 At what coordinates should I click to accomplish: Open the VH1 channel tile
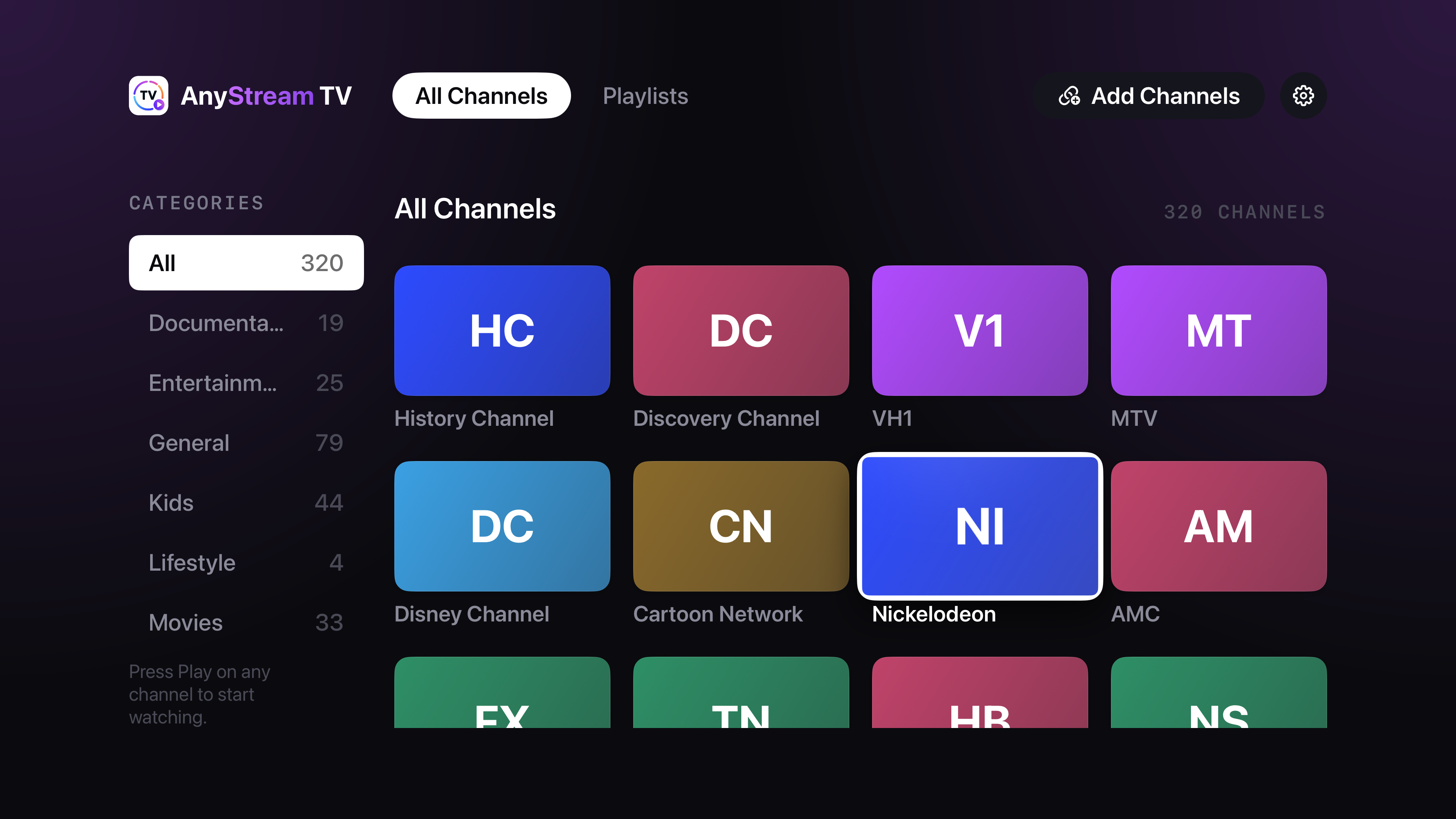(979, 331)
